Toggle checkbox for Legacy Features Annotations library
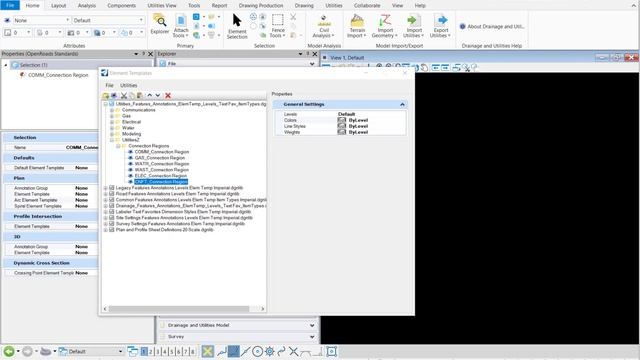640x360 pixels. [111, 188]
